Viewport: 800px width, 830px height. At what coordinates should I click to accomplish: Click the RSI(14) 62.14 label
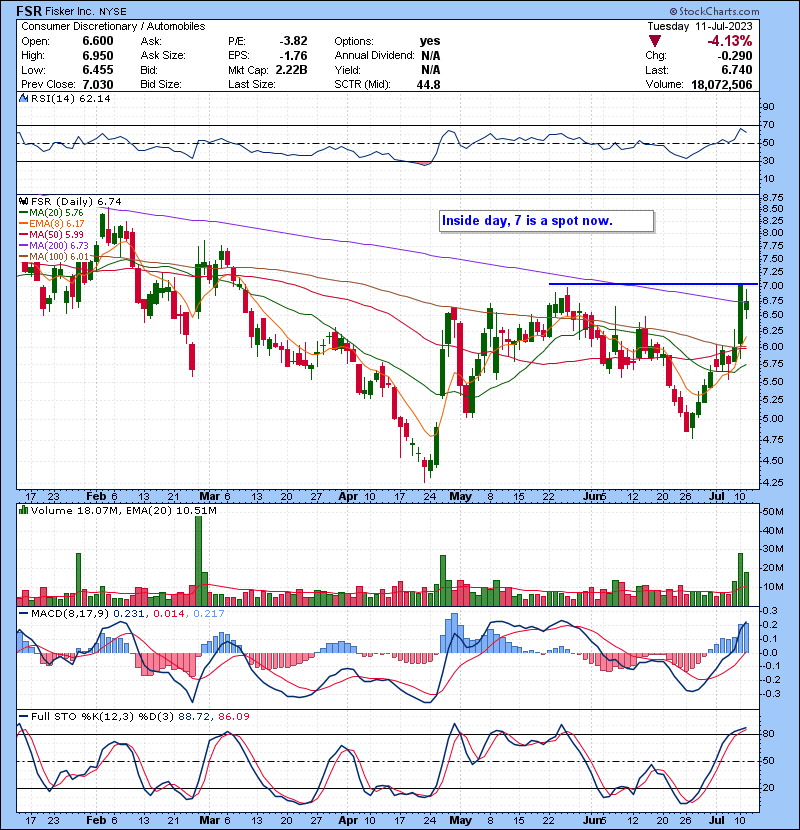70,98
